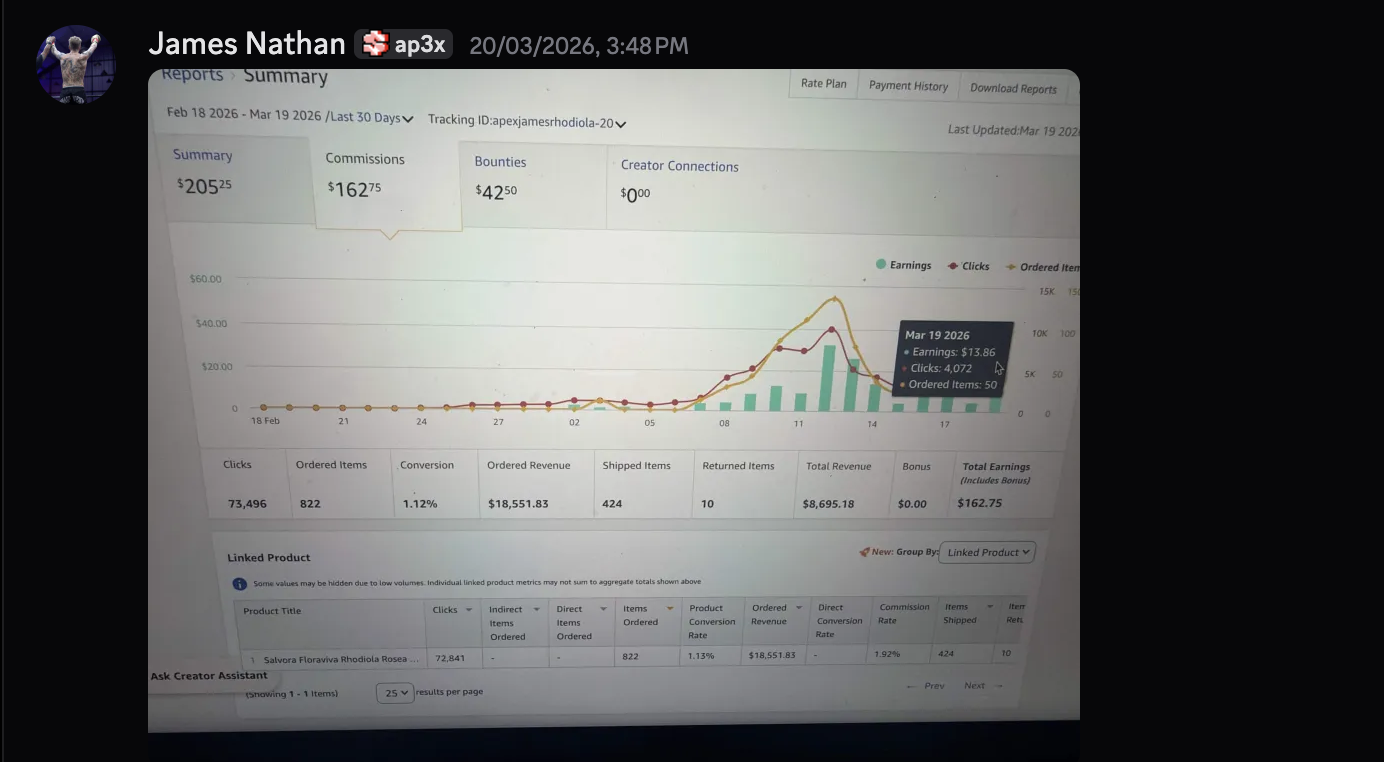Click the Clicks total 73,496
The height and width of the screenshot is (762, 1384).
click(x=247, y=504)
